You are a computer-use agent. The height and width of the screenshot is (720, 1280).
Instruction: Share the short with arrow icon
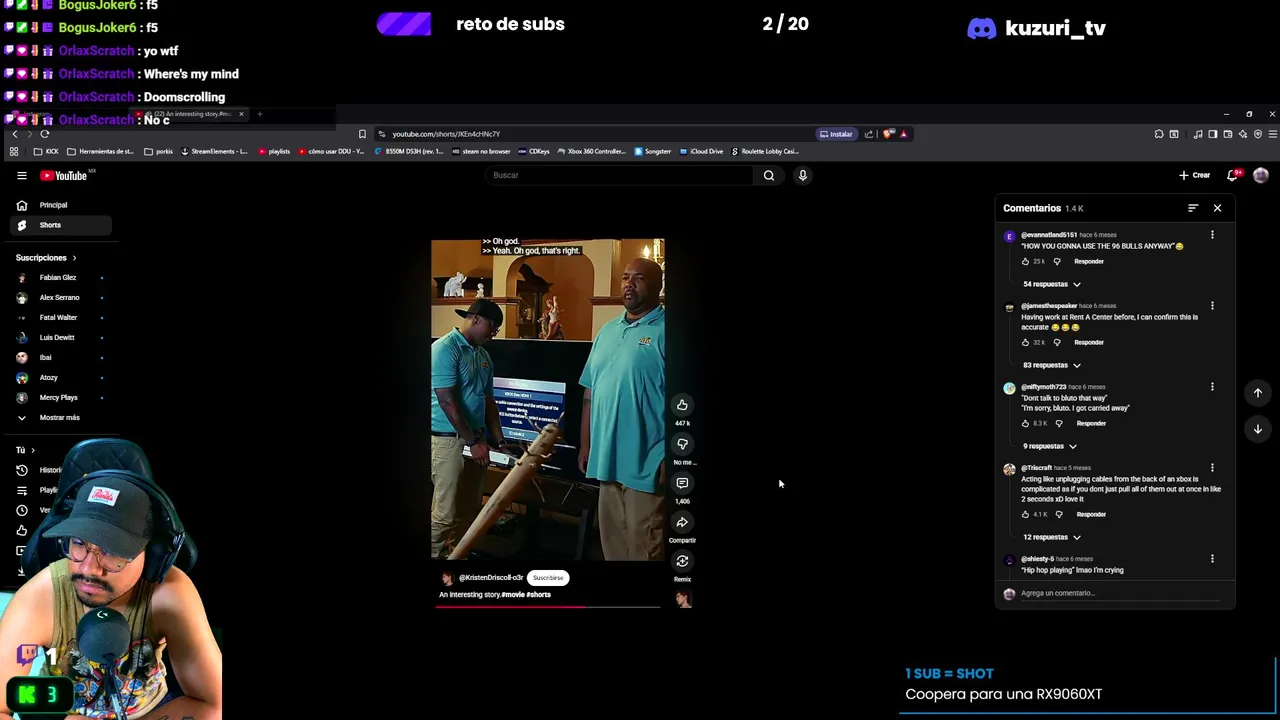682,522
